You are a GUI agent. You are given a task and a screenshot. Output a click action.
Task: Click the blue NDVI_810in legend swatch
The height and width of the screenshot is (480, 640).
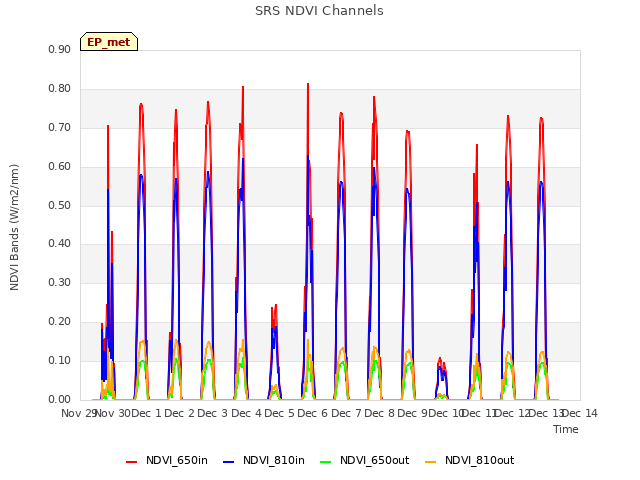click(x=229, y=462)
